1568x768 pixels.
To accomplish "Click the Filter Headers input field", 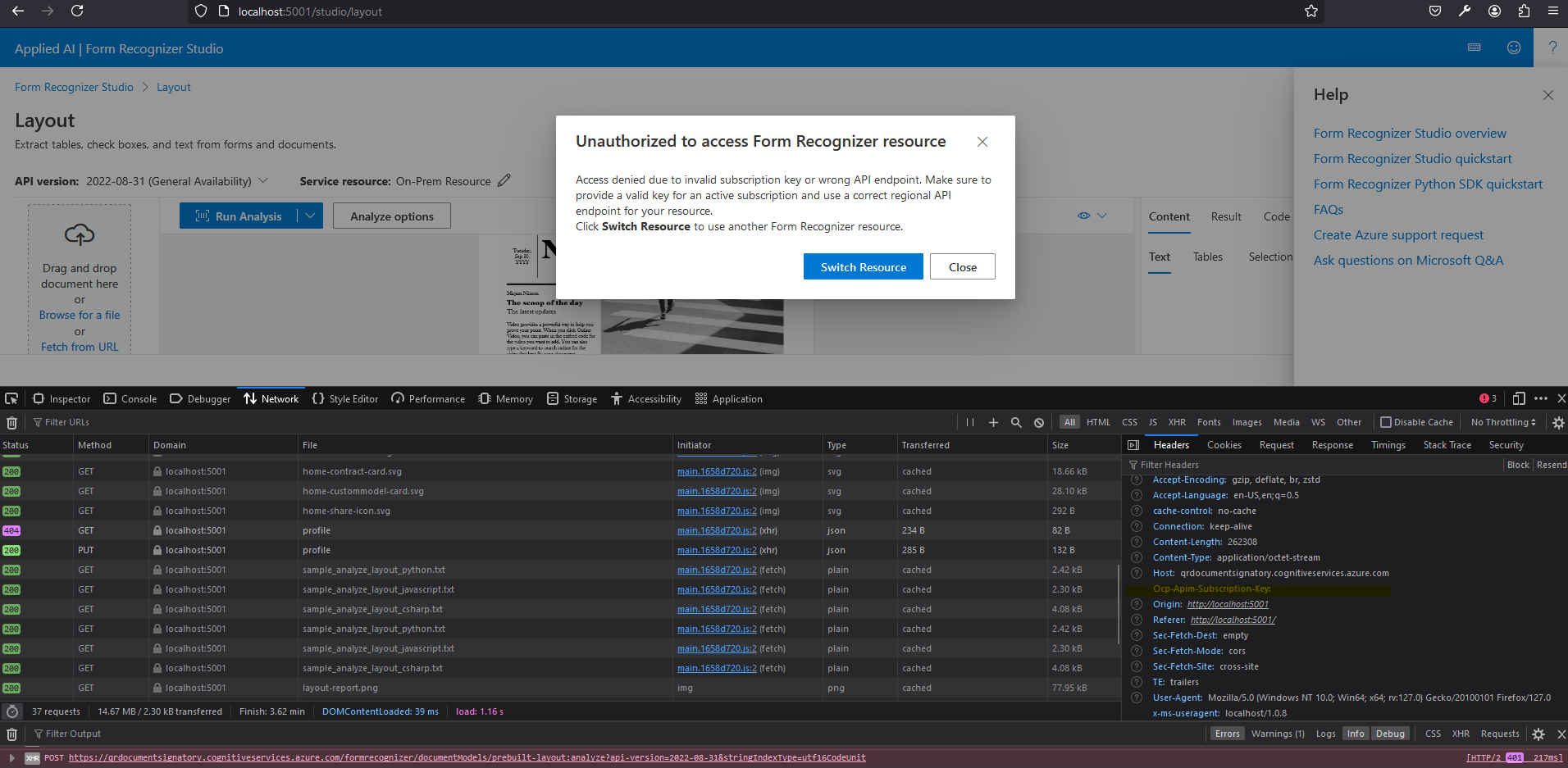I will click(1312, 465).
